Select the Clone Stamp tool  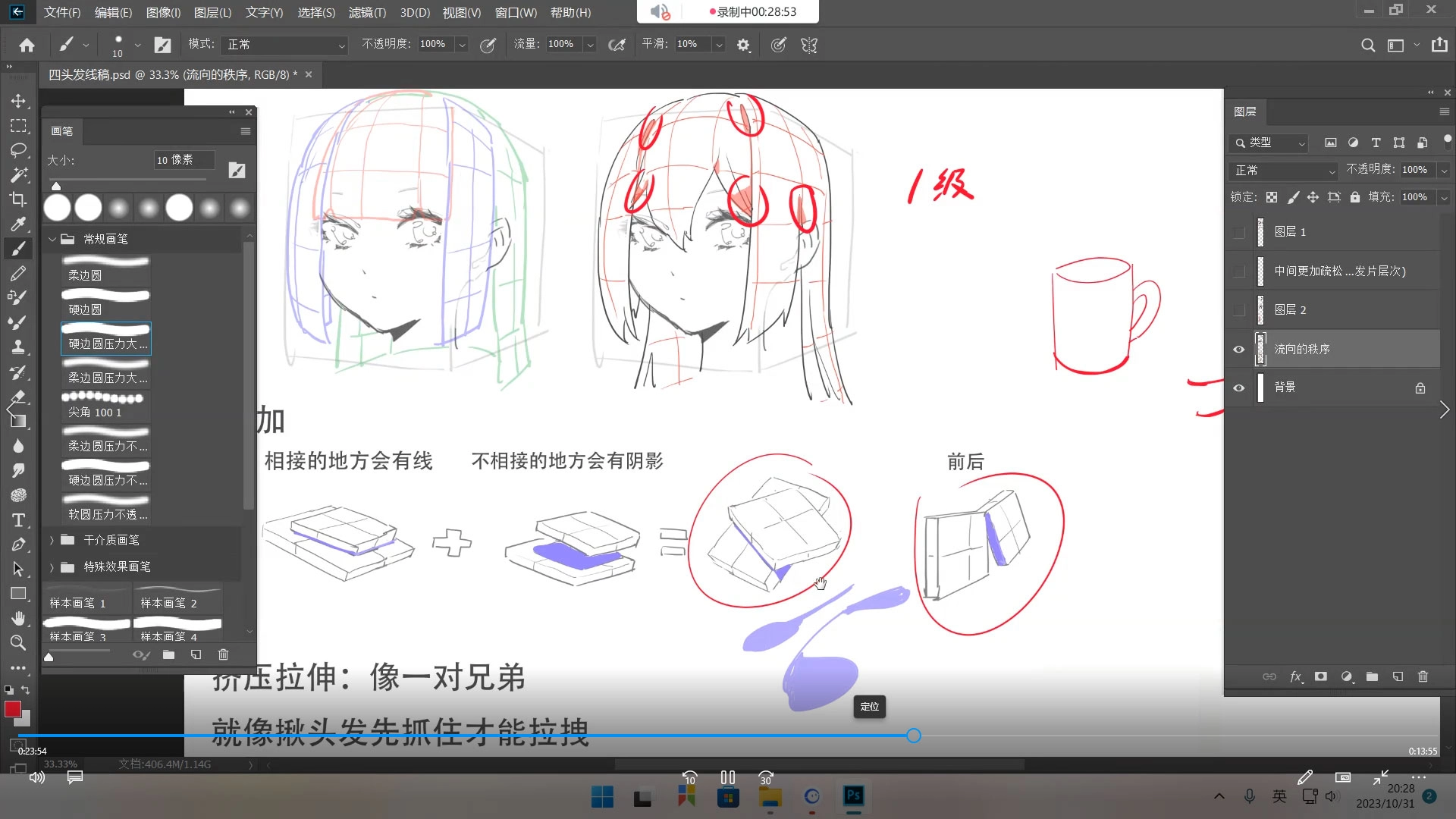pyautogui.click(x=18, y=347)
